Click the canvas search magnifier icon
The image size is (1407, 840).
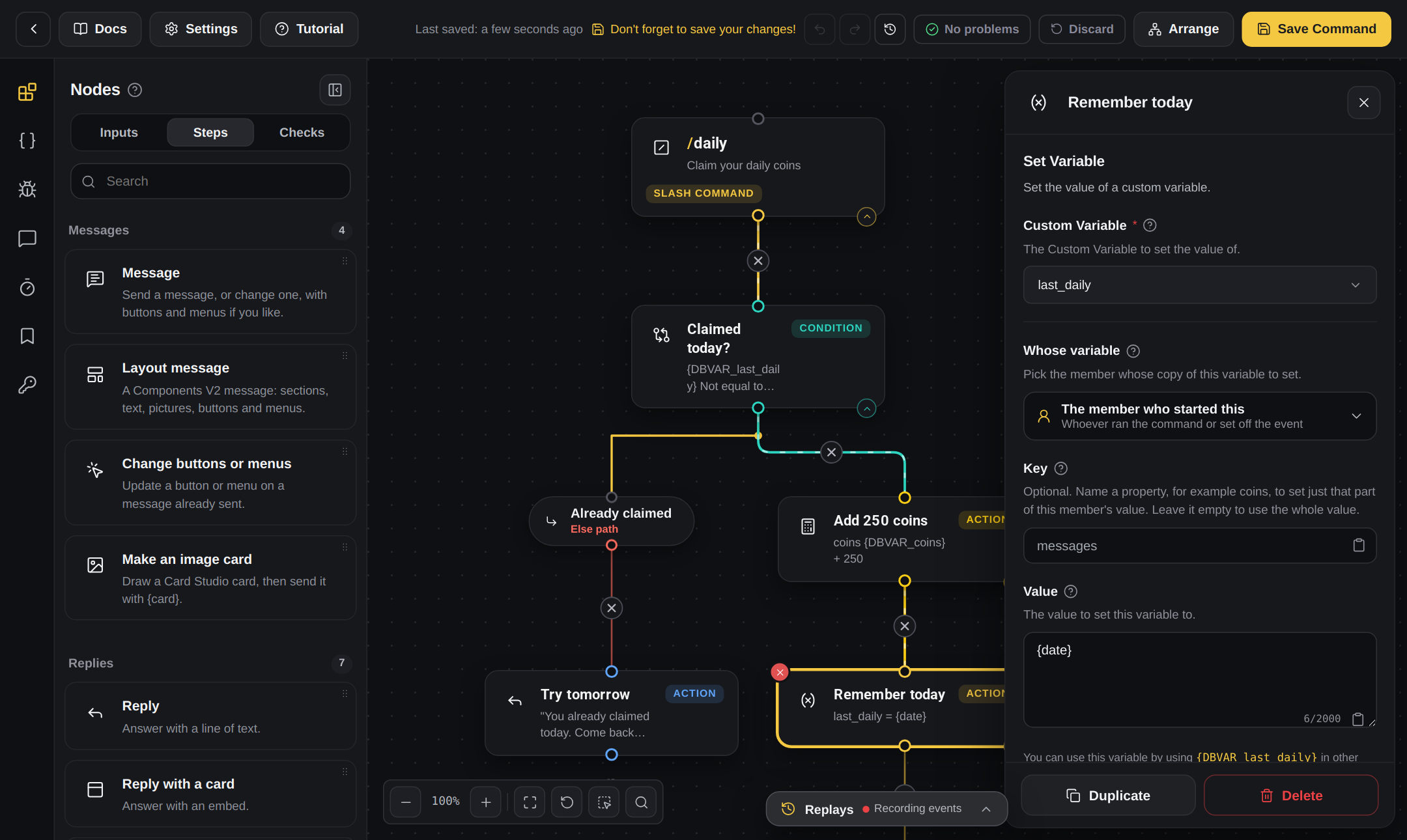coord(641,802)
